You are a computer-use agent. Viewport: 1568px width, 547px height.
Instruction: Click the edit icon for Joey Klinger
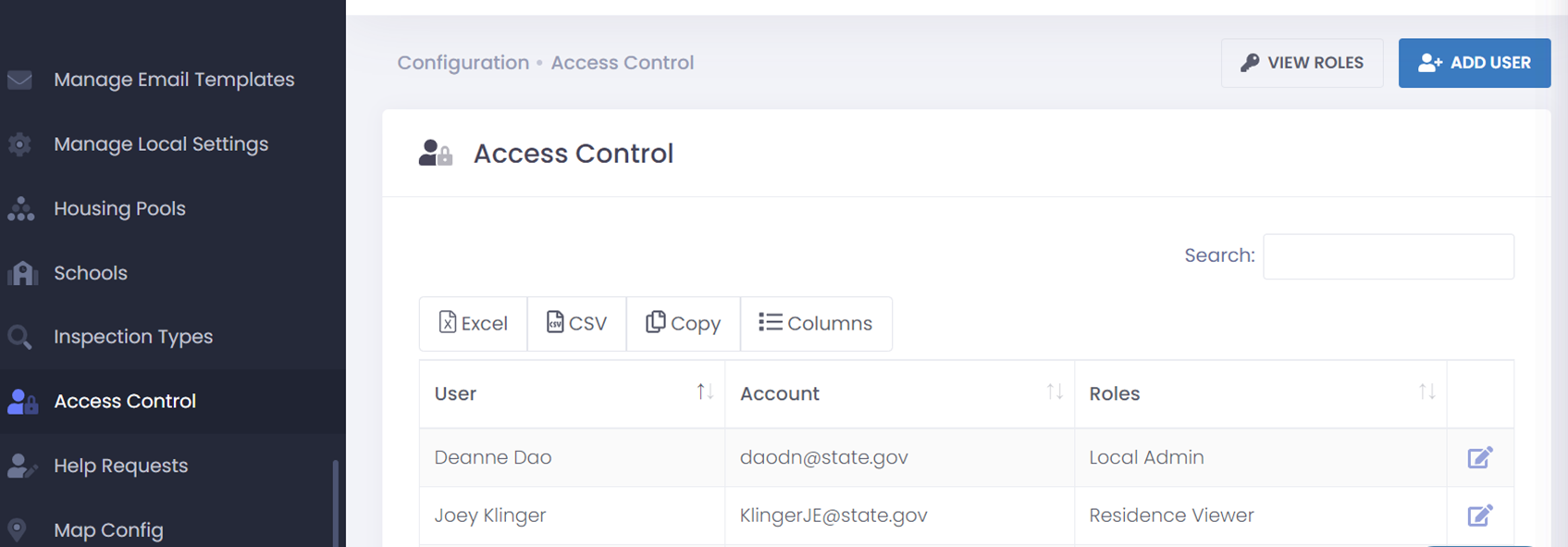tap(1480, 516)
